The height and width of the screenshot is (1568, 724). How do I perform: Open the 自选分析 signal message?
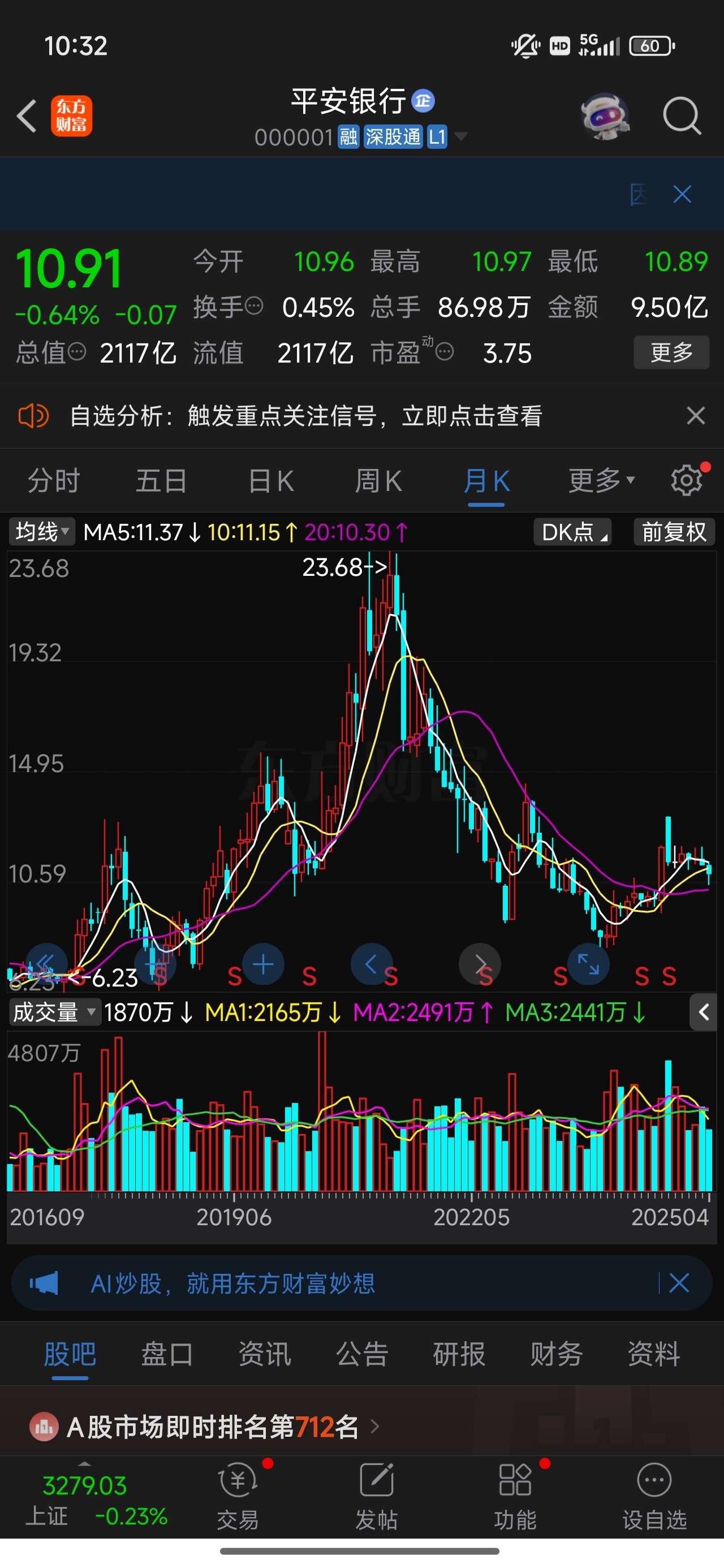[x=306, y=416]
